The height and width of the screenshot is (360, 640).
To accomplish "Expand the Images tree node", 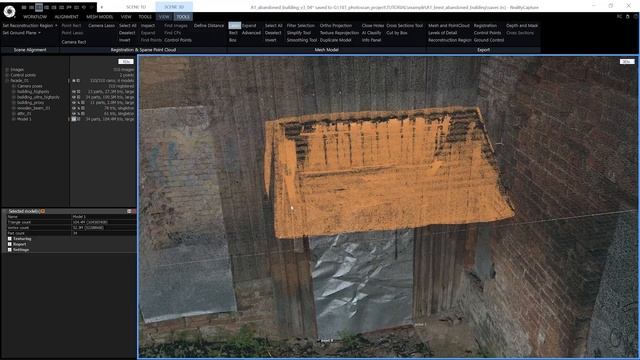I will tap(7, 70).
